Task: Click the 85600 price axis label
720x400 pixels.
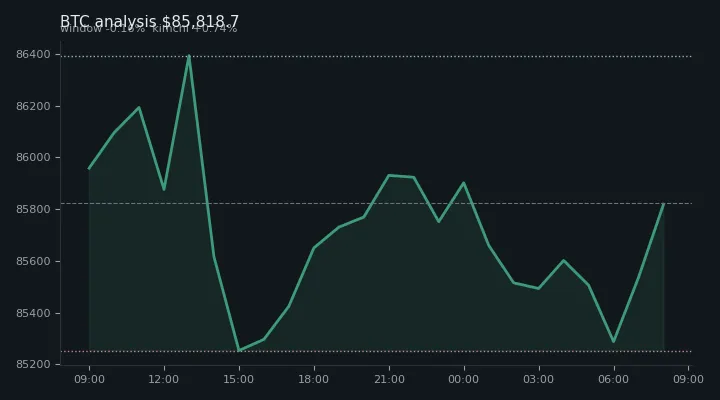Action: [x=33, y=261]
